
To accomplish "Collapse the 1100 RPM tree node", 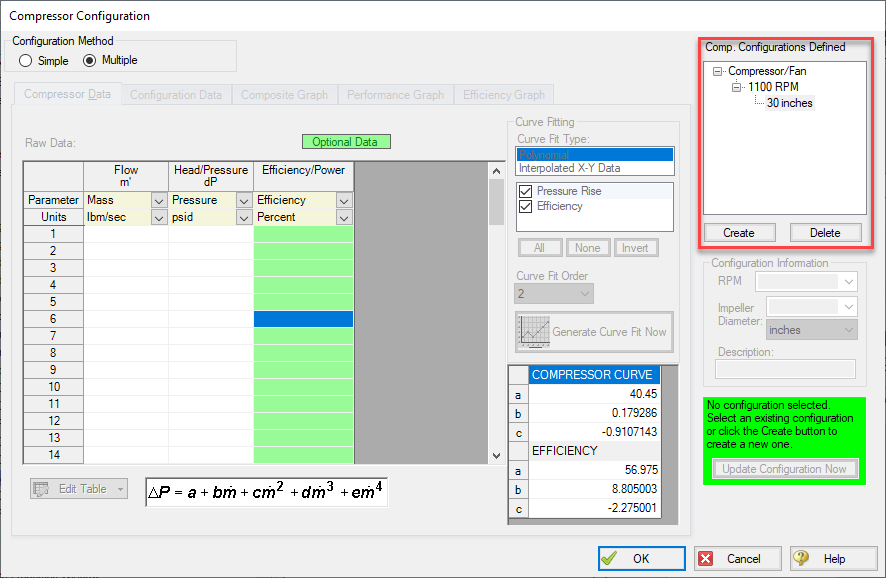I will coord(738,87).
